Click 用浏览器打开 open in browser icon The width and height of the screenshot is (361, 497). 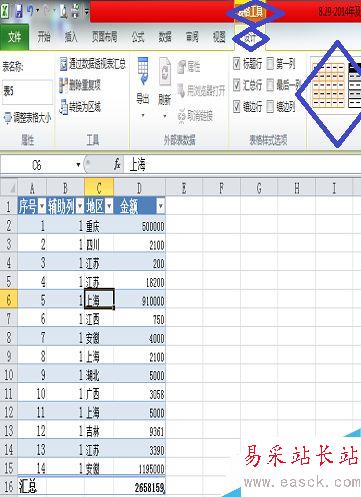(x=182, y=90)
